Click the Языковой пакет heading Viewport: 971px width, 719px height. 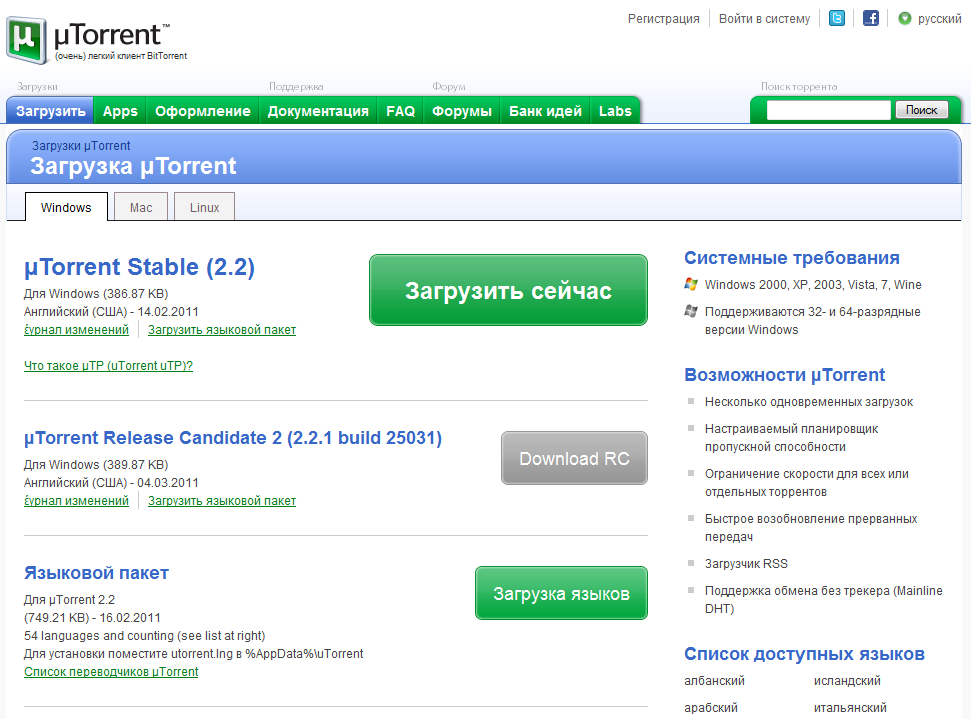click(96, 573)
